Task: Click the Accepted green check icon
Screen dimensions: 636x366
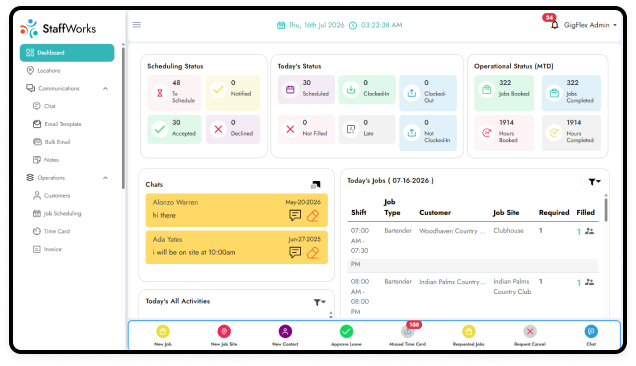Action: coord(160,129)
